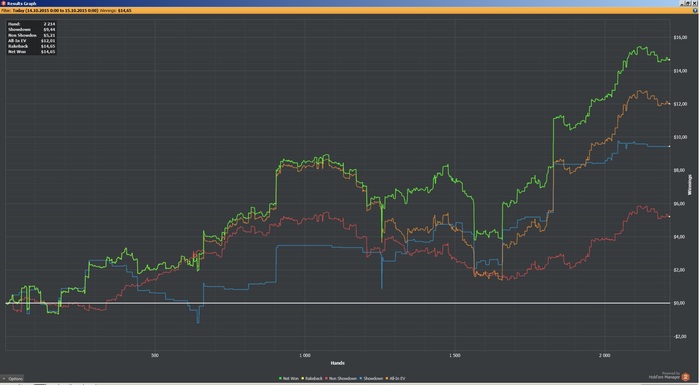The width and height of the screenshot is (700, 385).
Task: Close the Results Graph window
Action: (696, 3)
